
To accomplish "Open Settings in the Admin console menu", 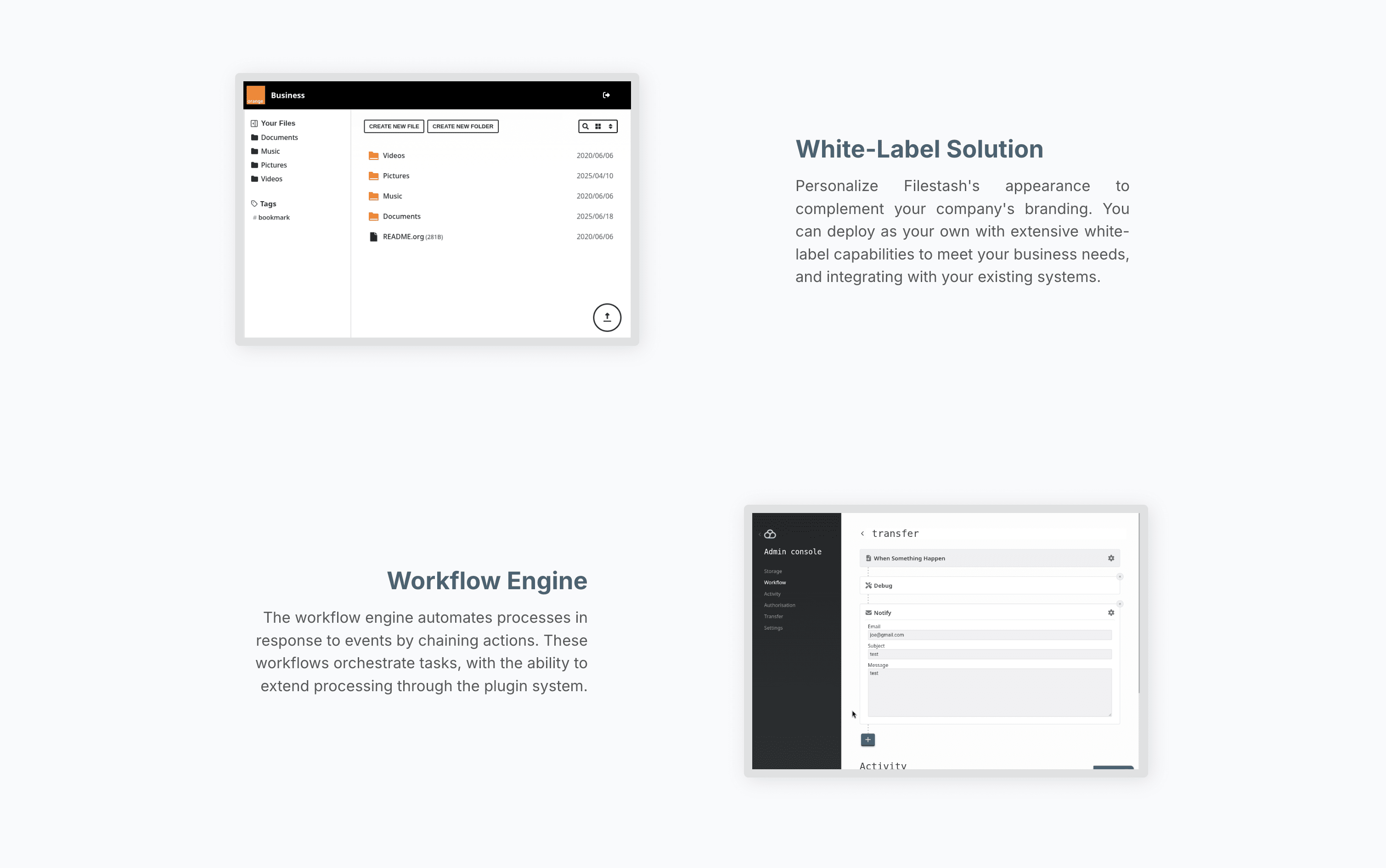I will pos(773,628).
